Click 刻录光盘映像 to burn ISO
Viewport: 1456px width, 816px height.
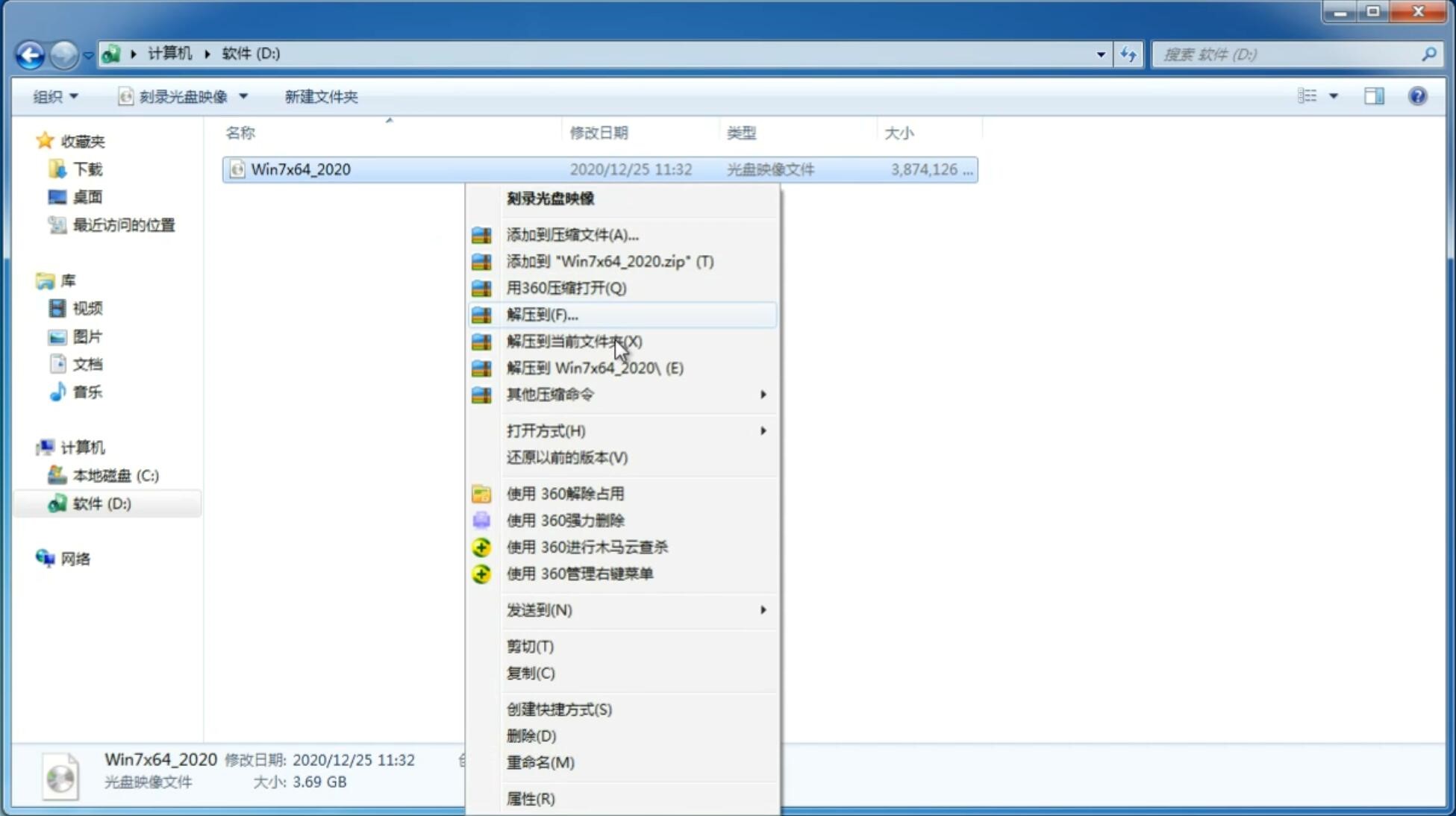(550, 198)
